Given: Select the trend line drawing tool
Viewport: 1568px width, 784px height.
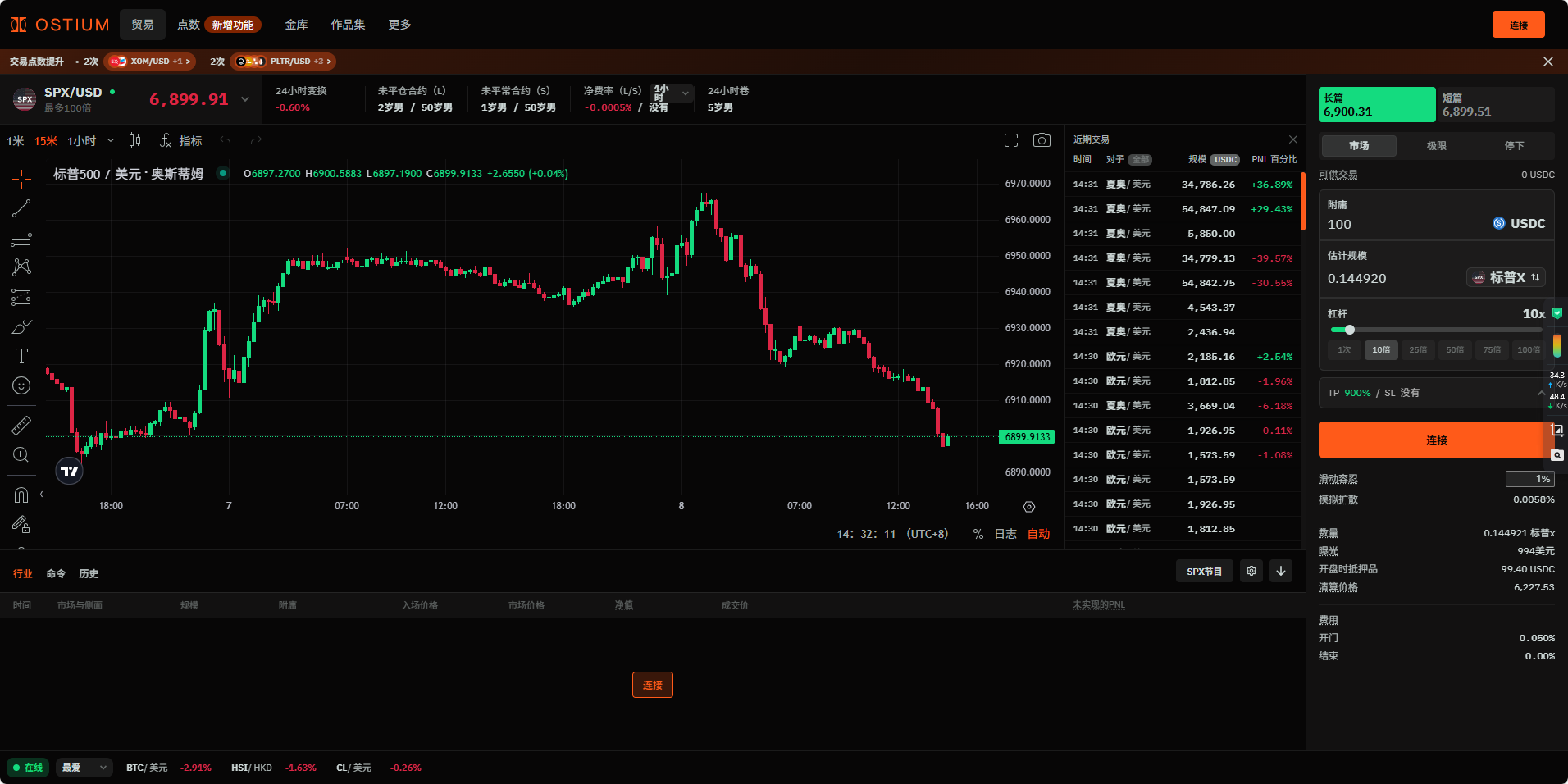Looking at the screenshot, I should [x=21, y=208].
